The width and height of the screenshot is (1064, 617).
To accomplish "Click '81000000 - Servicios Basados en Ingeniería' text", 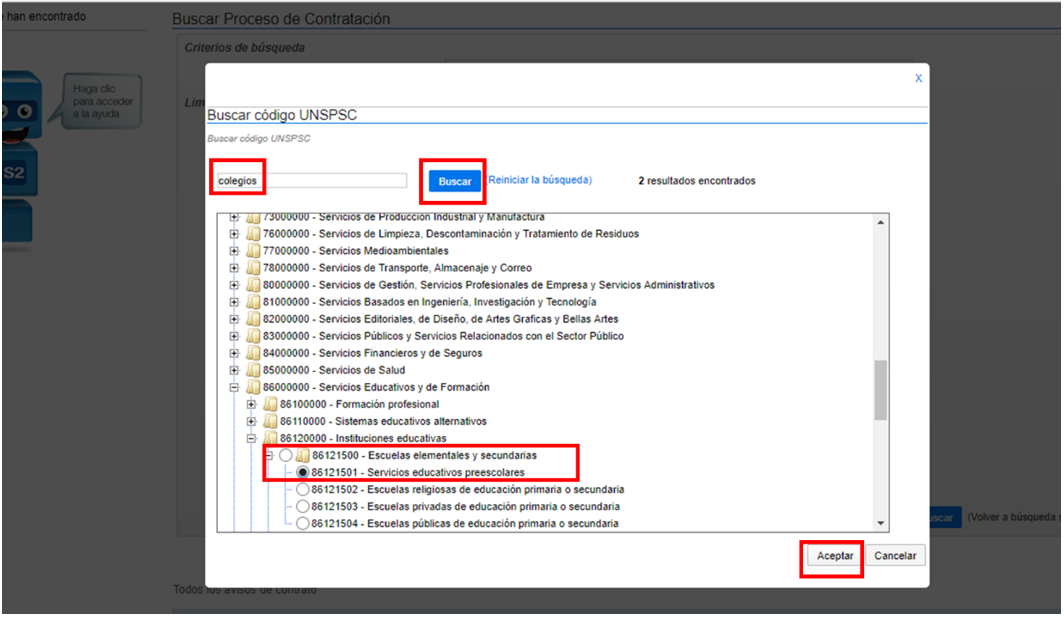I will [430, 302].
